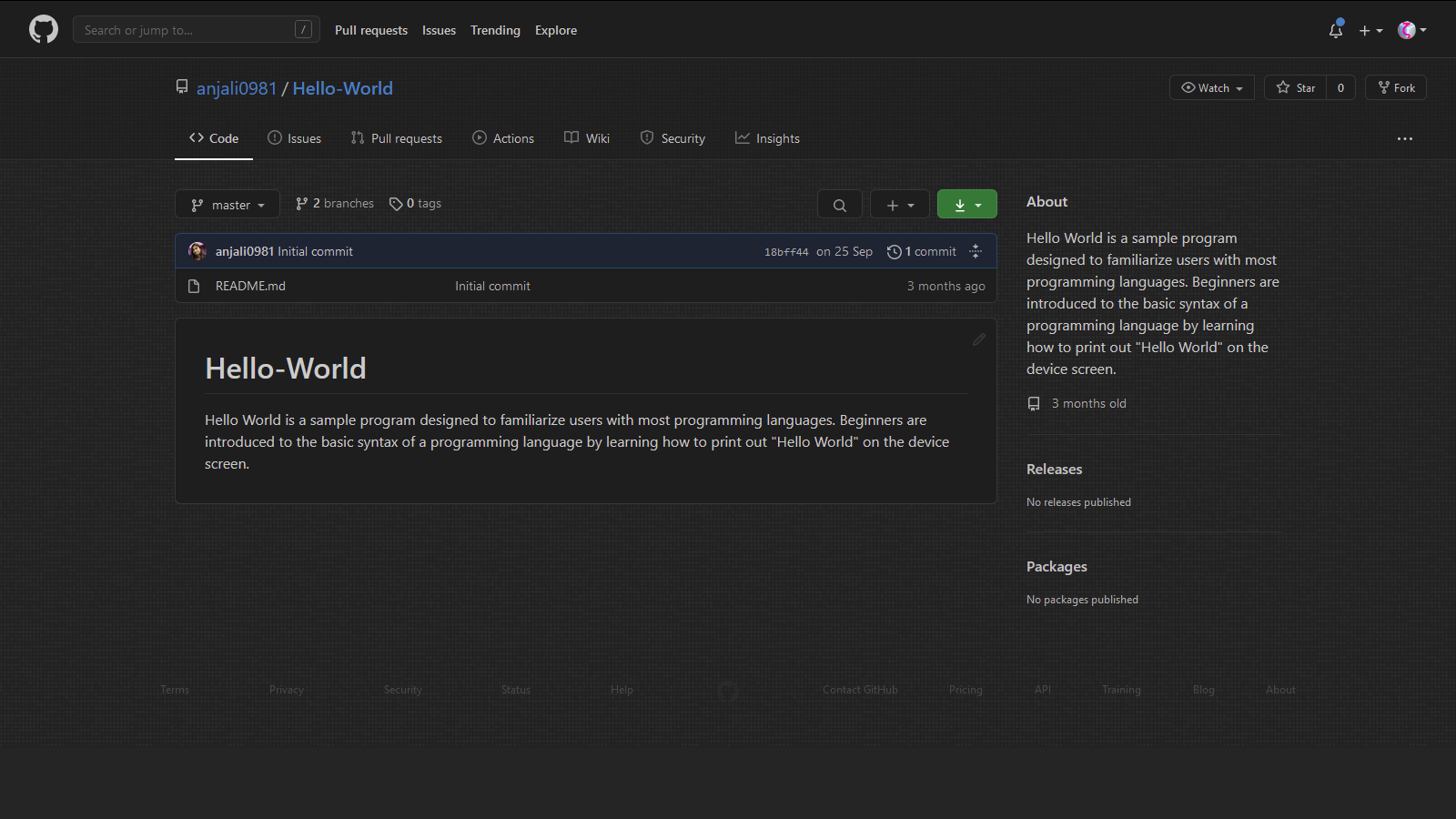Screen dimensions: 1456x819
Task: Focus the Search or jump to field
Action: pos(187,30)
